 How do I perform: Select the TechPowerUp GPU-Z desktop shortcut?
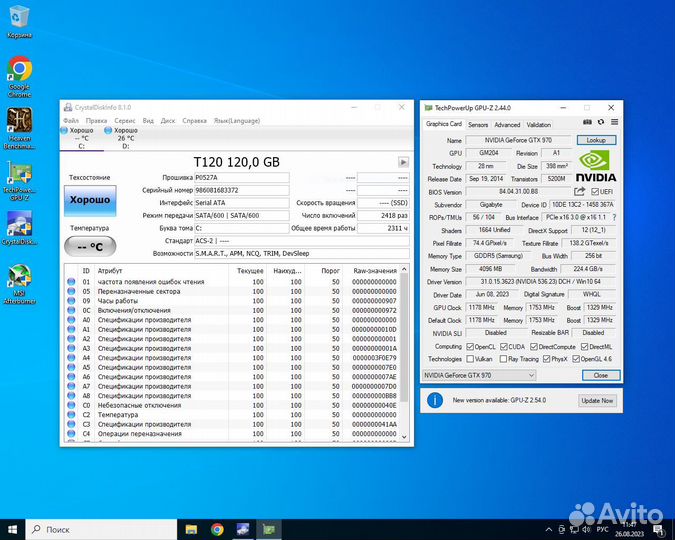pos(19,180)
